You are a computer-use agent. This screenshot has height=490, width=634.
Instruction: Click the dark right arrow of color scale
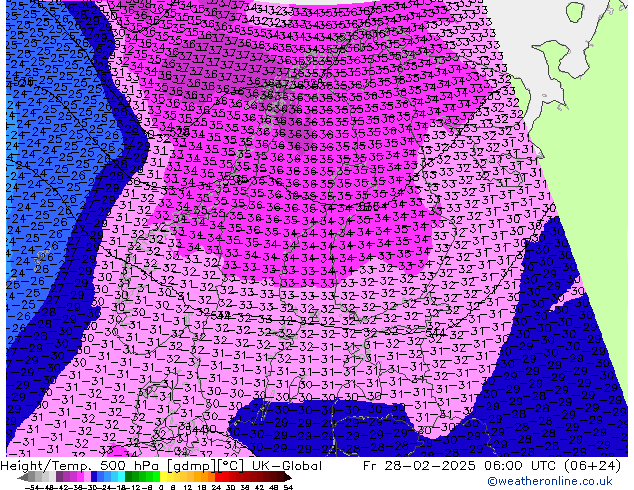point(288,477)
